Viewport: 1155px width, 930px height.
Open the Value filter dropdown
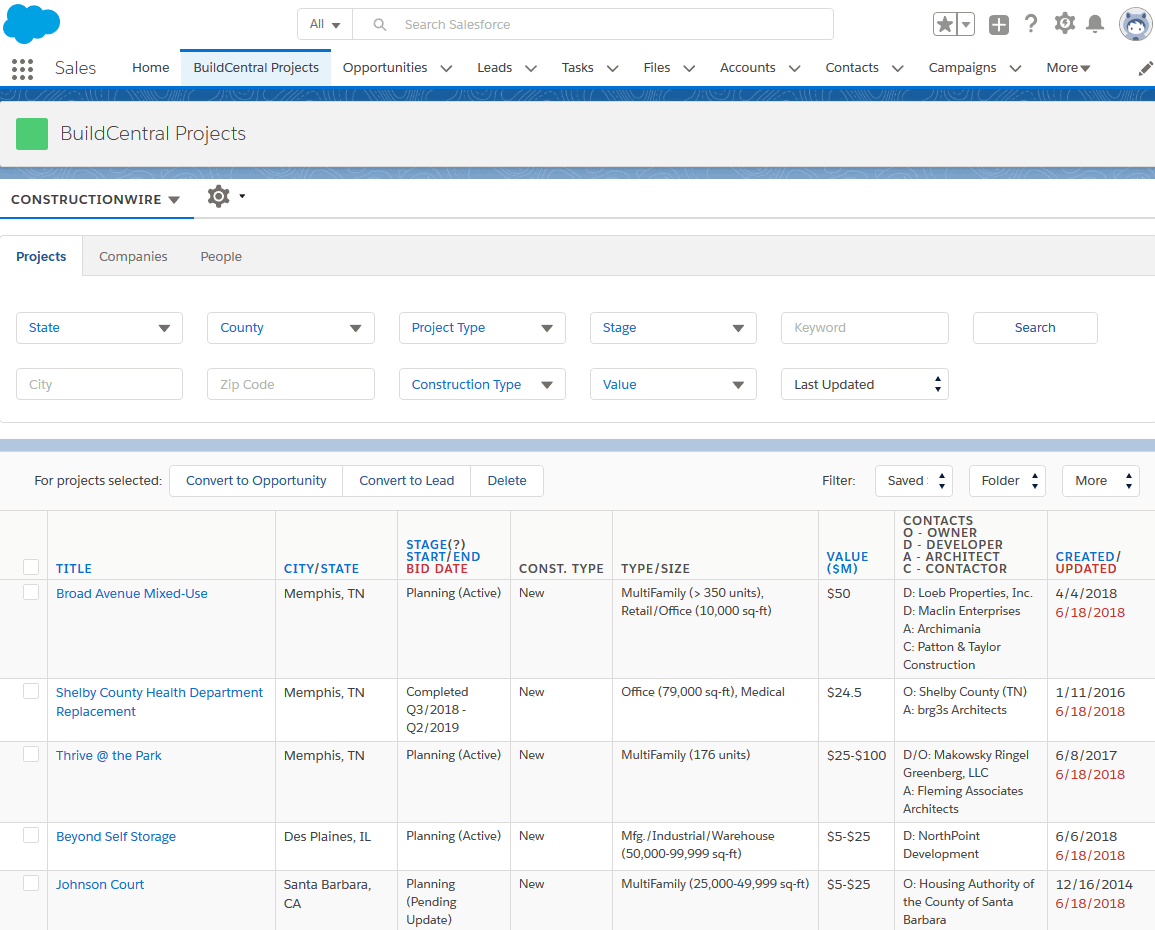[x=673, y=384]
